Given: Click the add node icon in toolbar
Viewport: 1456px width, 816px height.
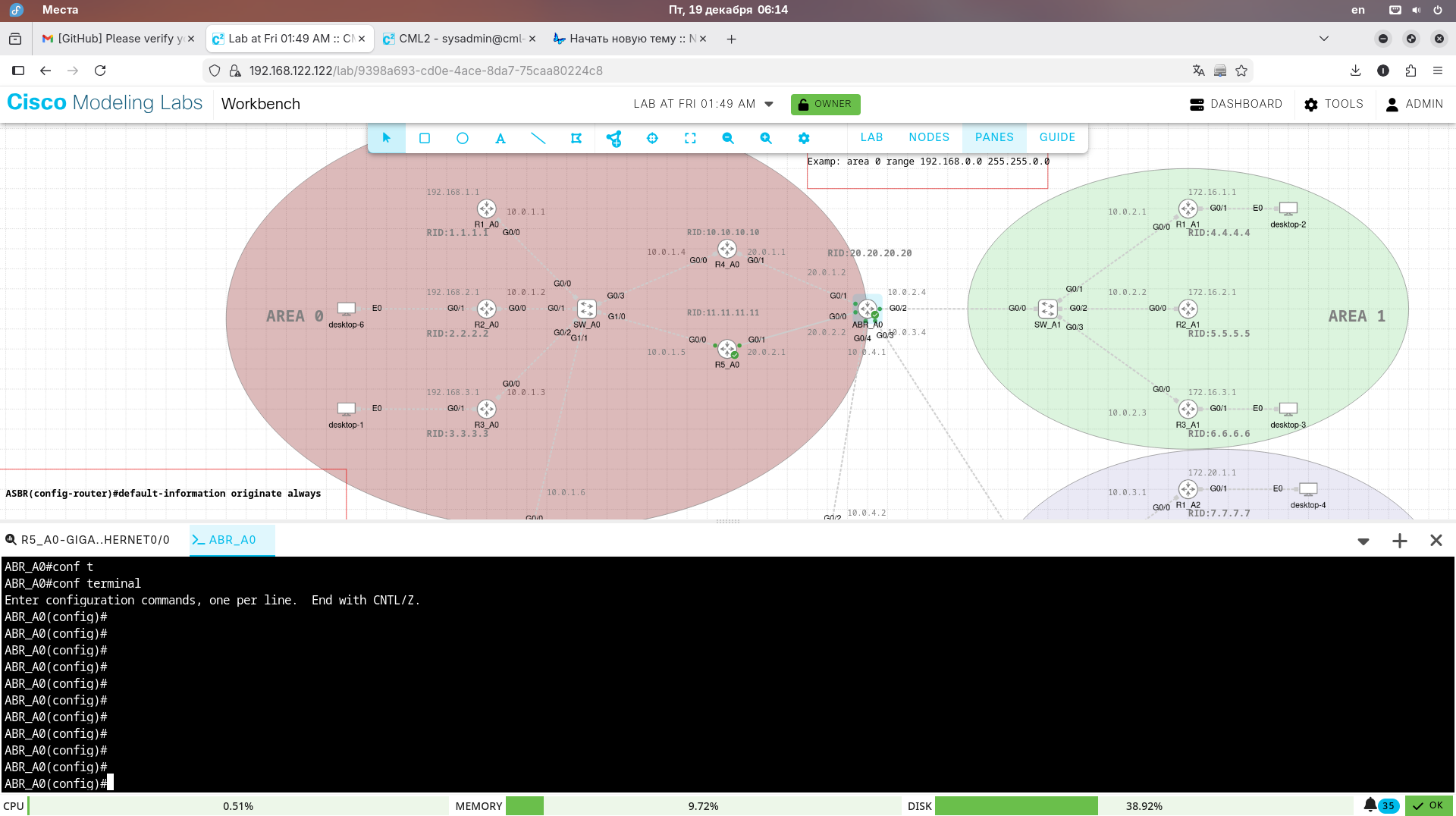Looking at the screenshot, I should pyautogui.click(x=614, y=138).
